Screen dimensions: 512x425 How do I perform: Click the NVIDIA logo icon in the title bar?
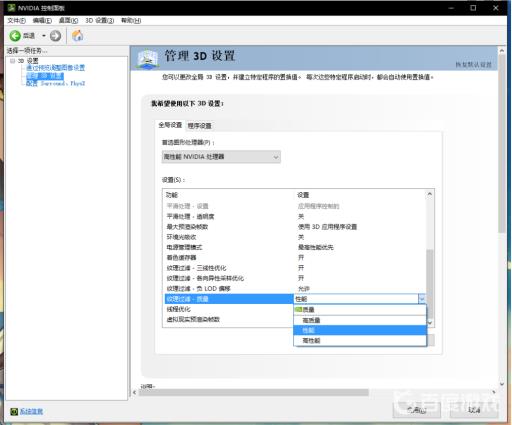tap(11, 8)
